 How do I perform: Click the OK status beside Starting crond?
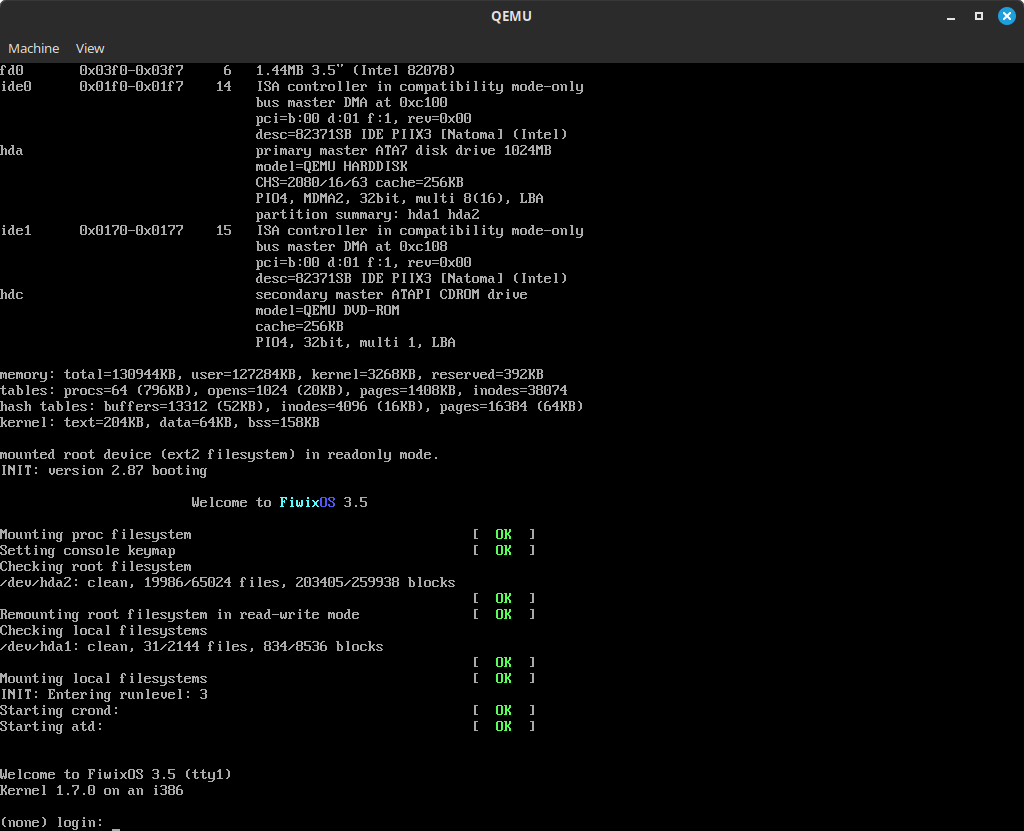tap(503, 710)
